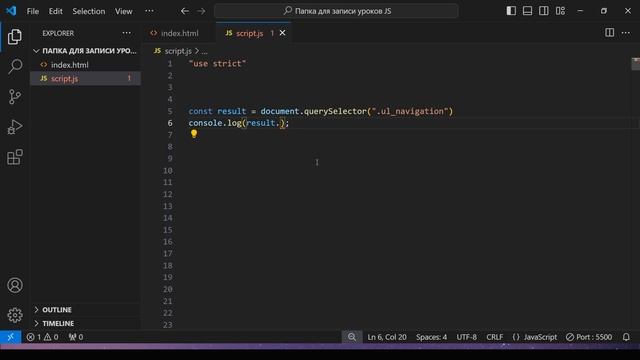
Task: Change encoding via UTF-8
Action: pyautogui.click(x=466, y=337)
